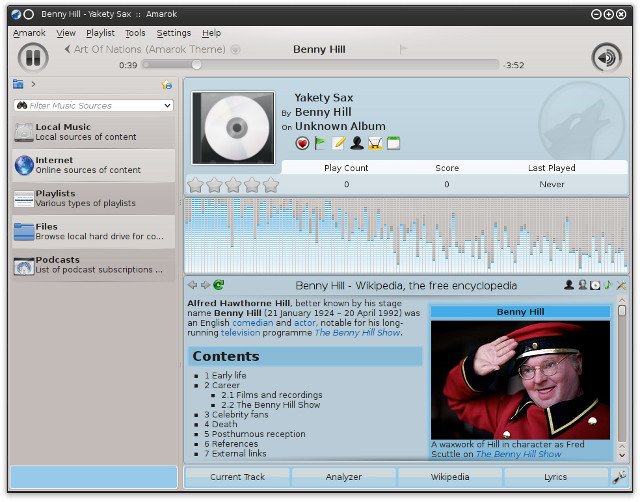640x502 pixels.
Task: Open the Amarok menu
Action: (x=29, y=33)
